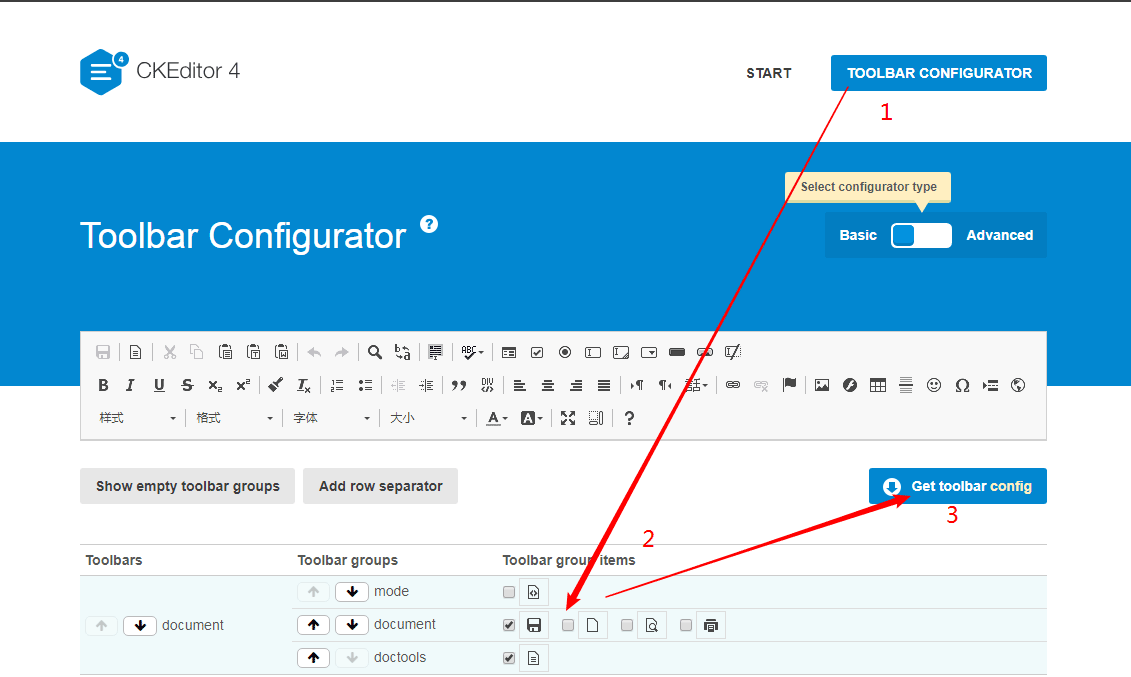Image resolution: width=1131 pixels, height=677 pixels.
Task: Click the Get toolbar config button
Action: (957, 486)
